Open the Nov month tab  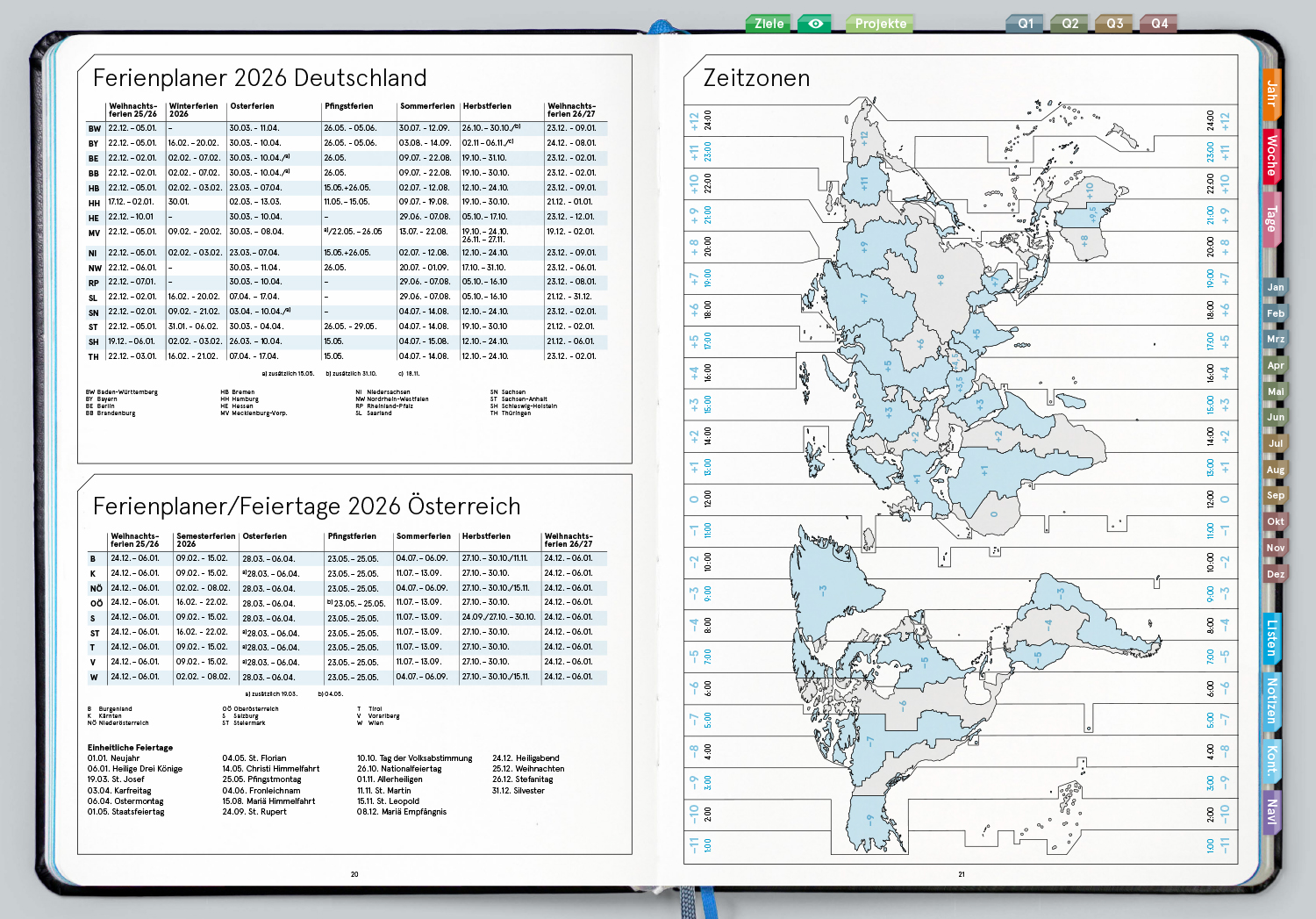(1275, 548)
